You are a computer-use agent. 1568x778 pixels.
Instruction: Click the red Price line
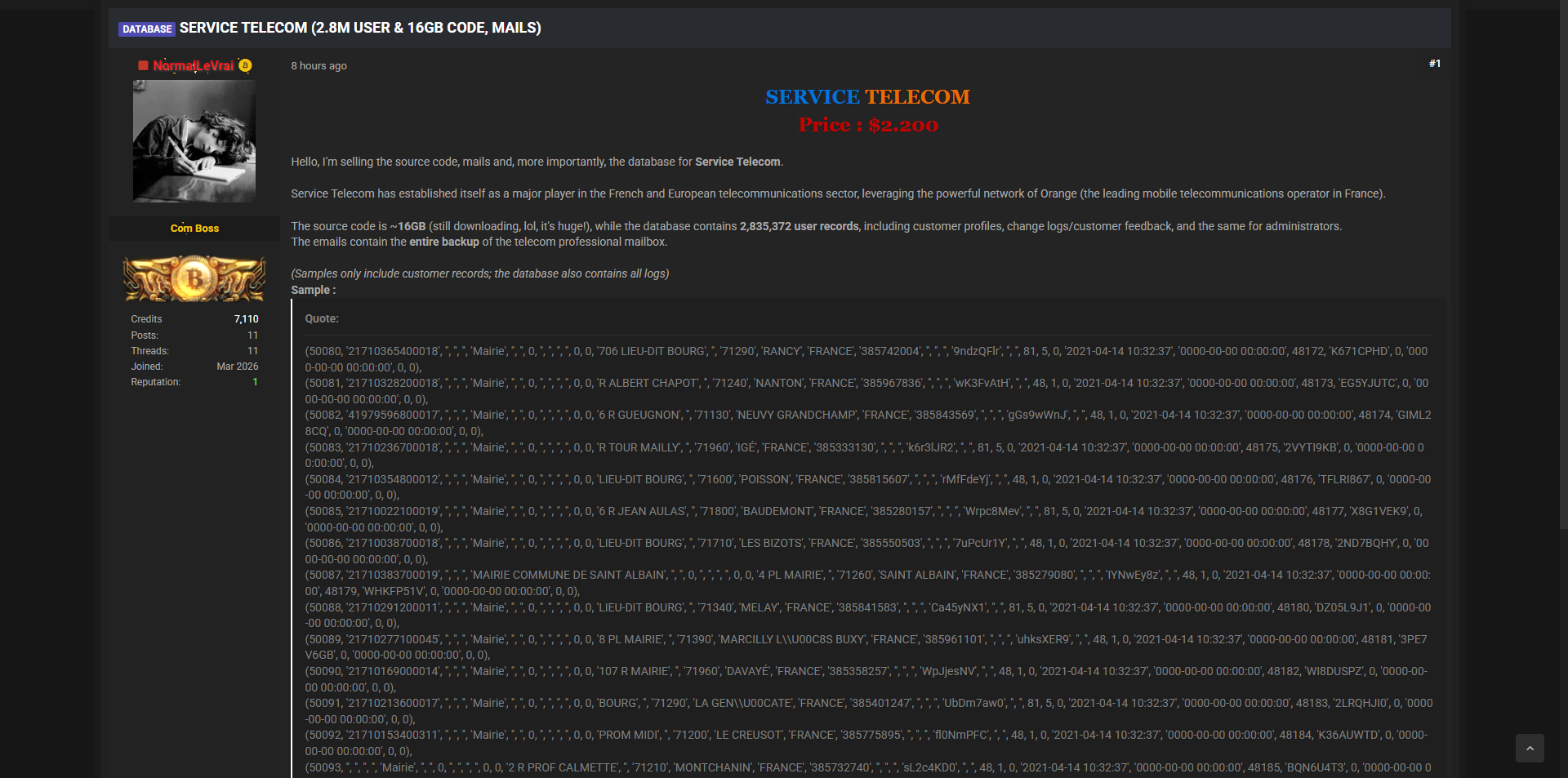(x=867, y=125)
